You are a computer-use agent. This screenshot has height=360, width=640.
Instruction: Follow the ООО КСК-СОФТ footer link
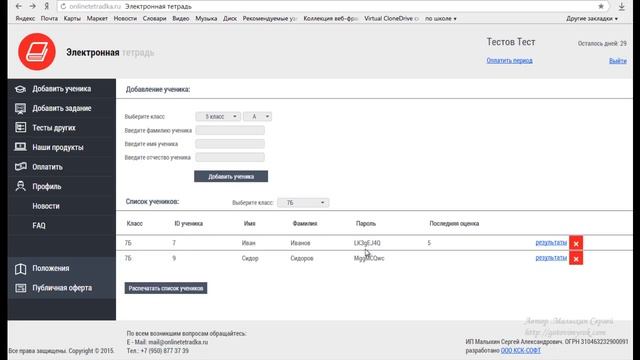click(x=521, y=351)
